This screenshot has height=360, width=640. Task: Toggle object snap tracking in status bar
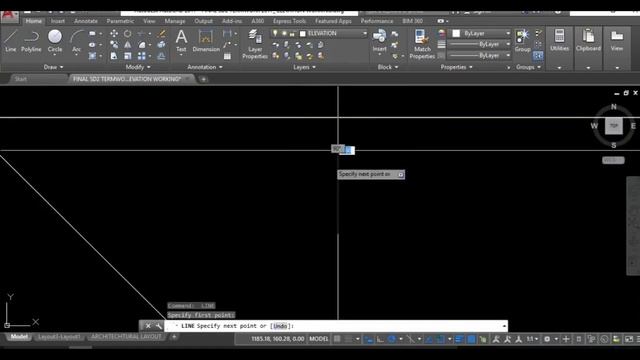429,339
